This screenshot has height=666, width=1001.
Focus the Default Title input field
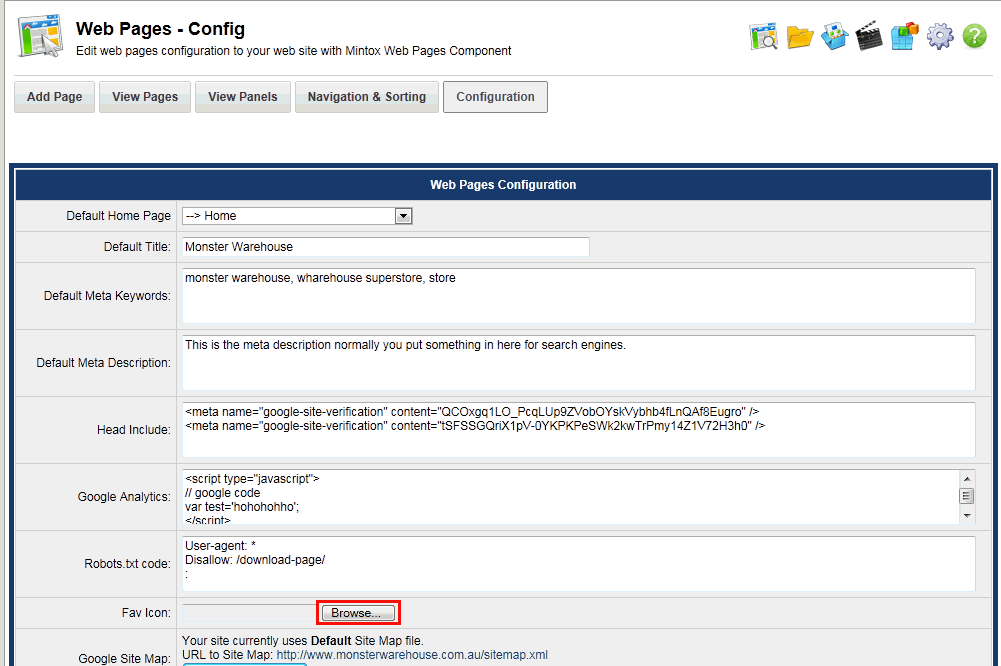[x=386, y=247]
